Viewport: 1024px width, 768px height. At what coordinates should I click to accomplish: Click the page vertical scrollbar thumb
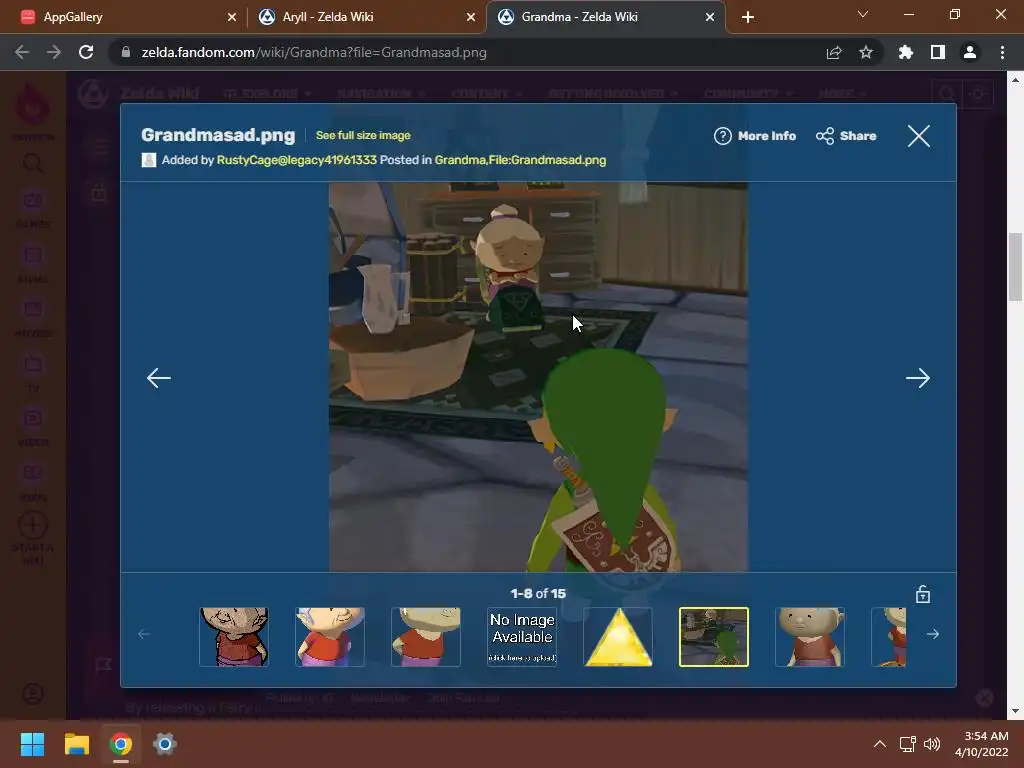[1016, 266]
